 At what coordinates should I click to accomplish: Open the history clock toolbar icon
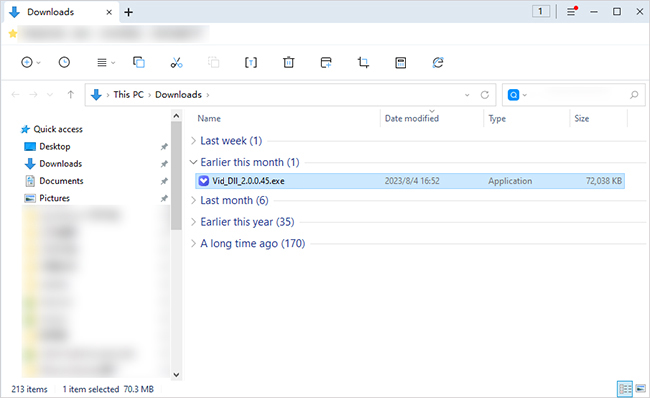coord(64,63)
